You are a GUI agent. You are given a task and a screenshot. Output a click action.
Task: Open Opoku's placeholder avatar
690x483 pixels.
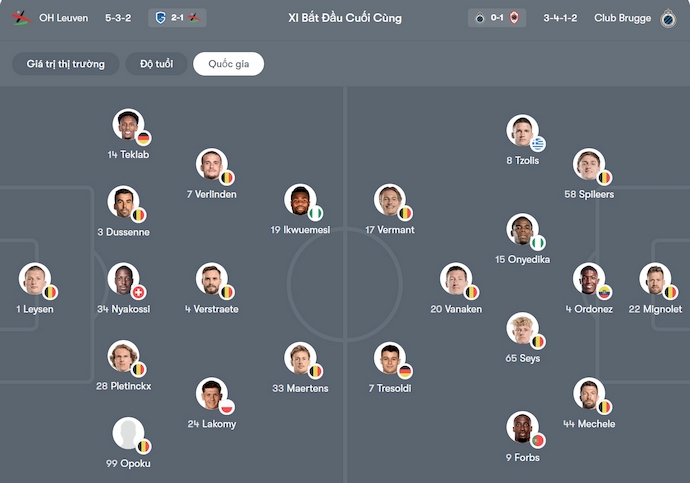click(x=127, y=433)
